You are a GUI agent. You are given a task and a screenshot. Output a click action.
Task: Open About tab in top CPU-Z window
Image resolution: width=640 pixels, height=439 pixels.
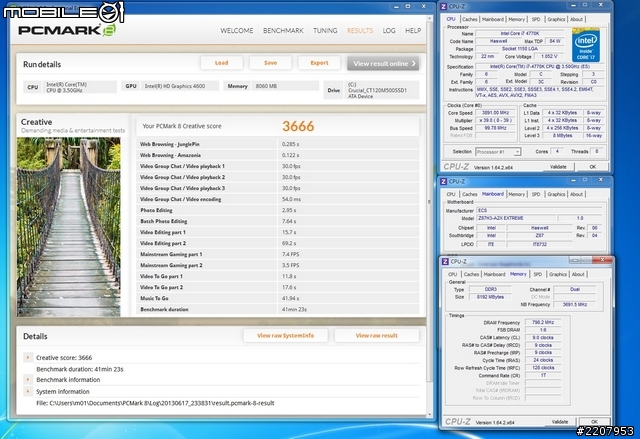(x=576, y=19)
